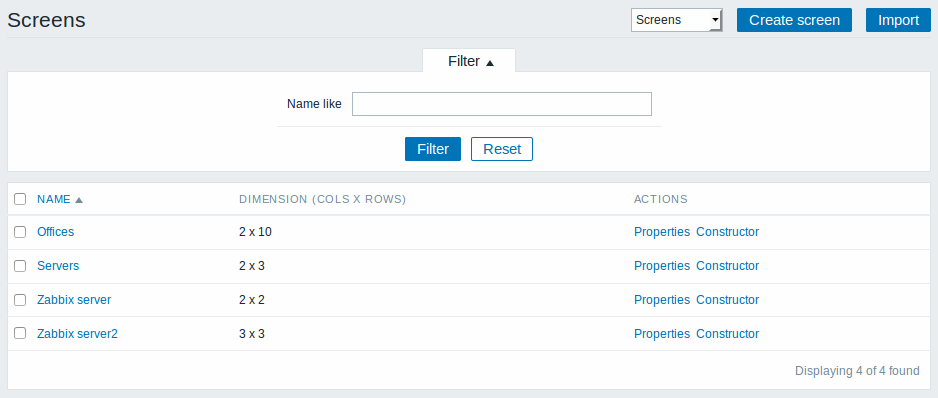Focus the Name like input field

click(x=501, y=104)
